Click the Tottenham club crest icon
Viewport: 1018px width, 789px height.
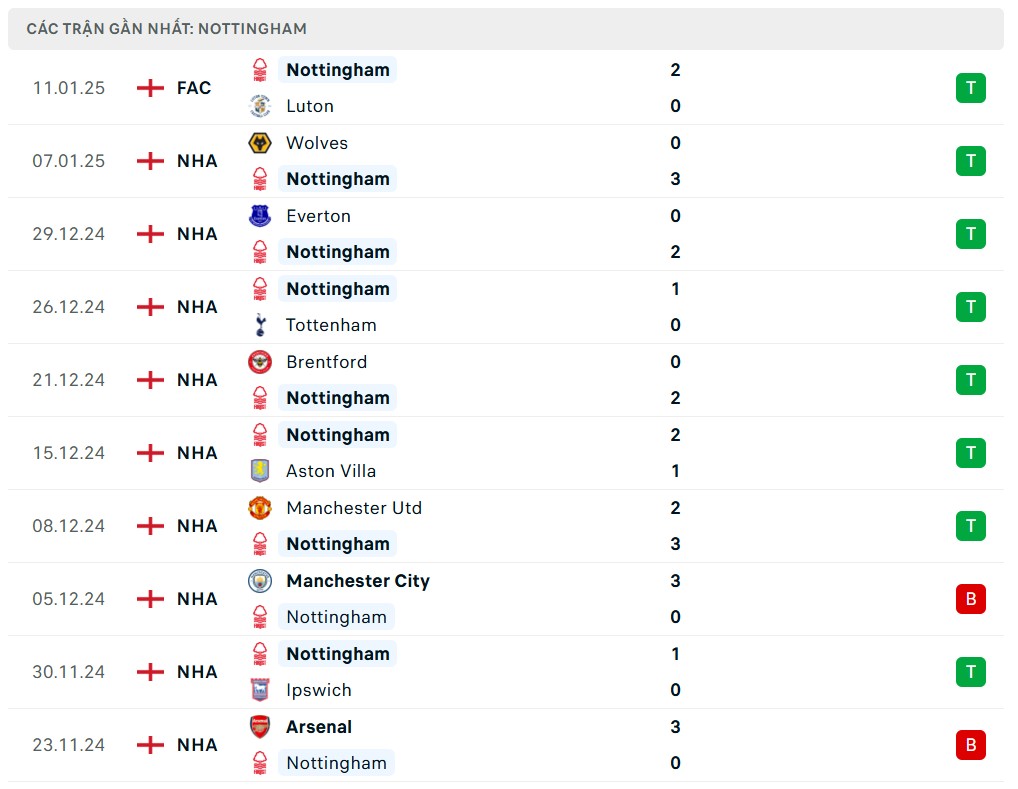(260, 325)
